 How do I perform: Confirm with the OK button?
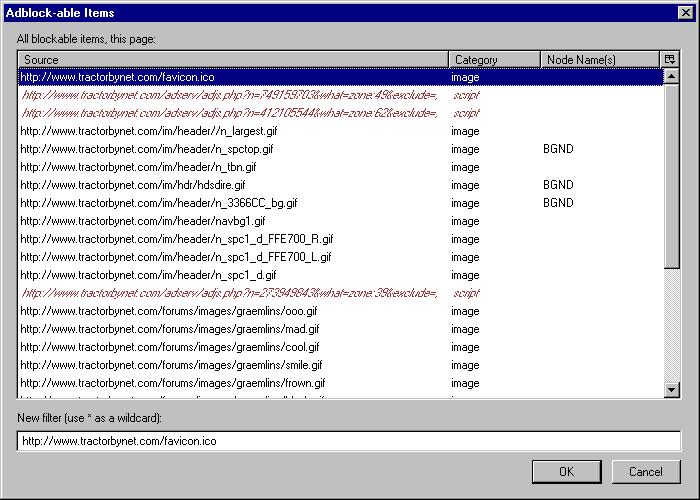point(567,472)
